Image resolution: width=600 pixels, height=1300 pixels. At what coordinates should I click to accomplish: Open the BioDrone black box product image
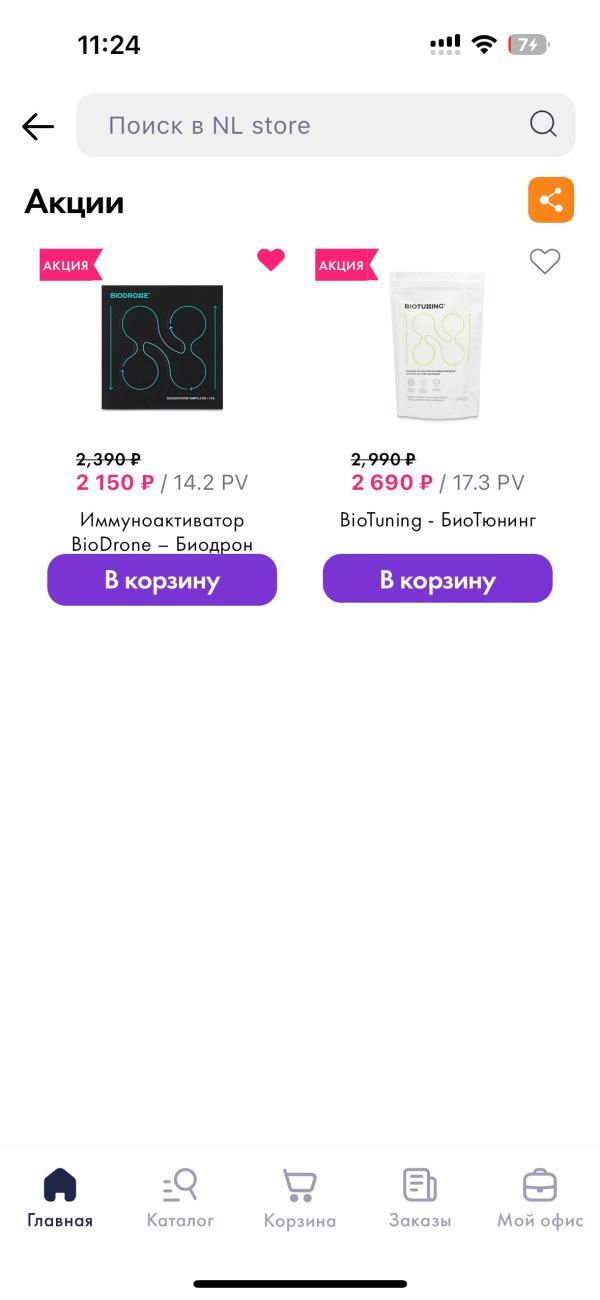coord(162,347)
